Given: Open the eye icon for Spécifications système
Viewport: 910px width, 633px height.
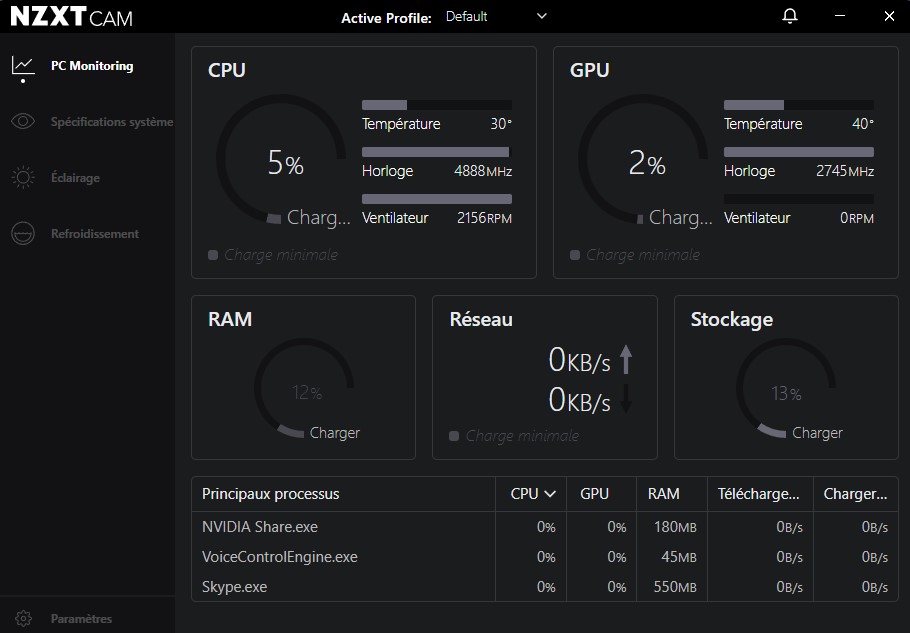Looking at the screenshot, I should [23, 122].
